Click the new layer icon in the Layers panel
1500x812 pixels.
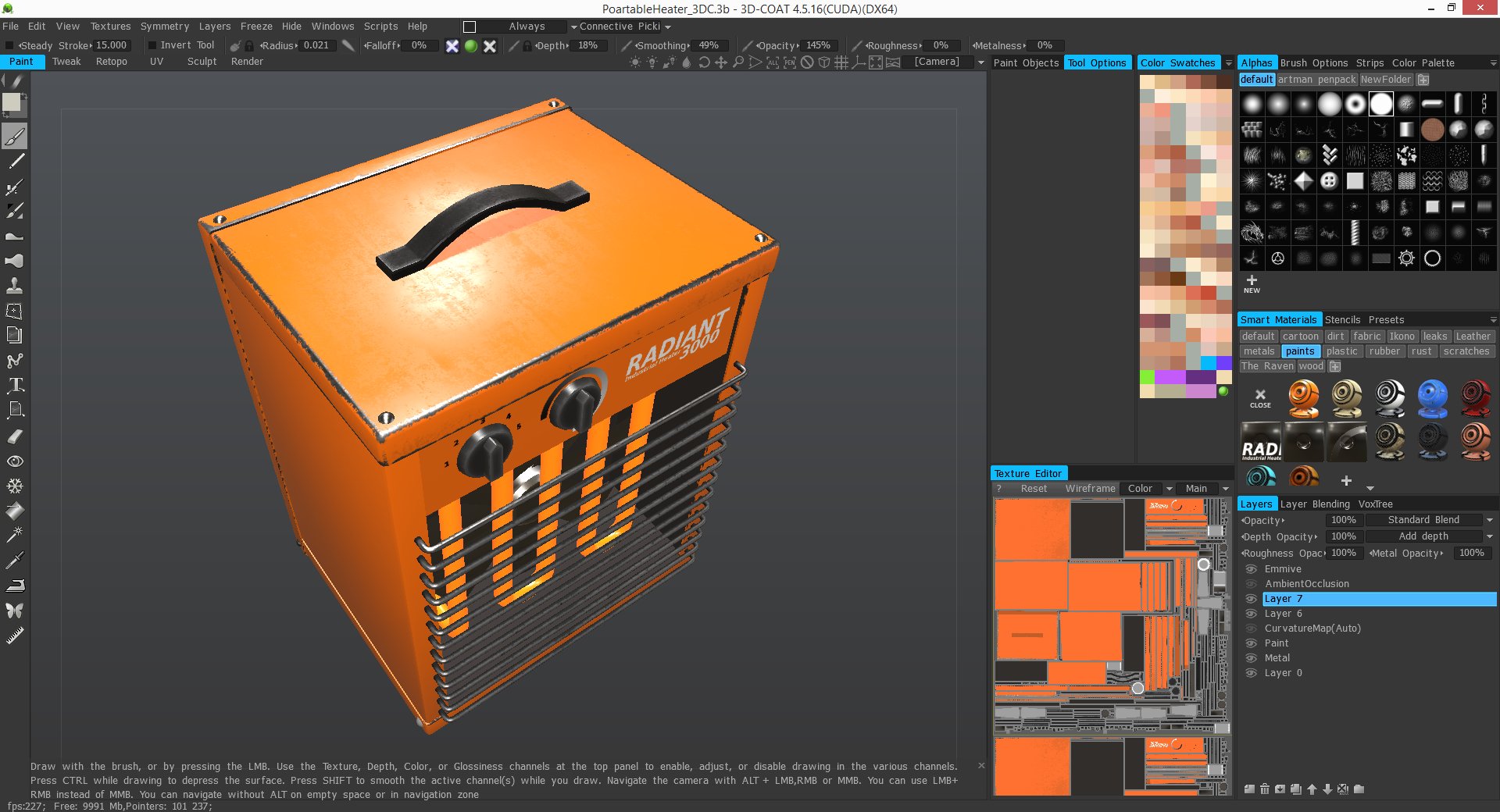click(x=1249, y=789)
